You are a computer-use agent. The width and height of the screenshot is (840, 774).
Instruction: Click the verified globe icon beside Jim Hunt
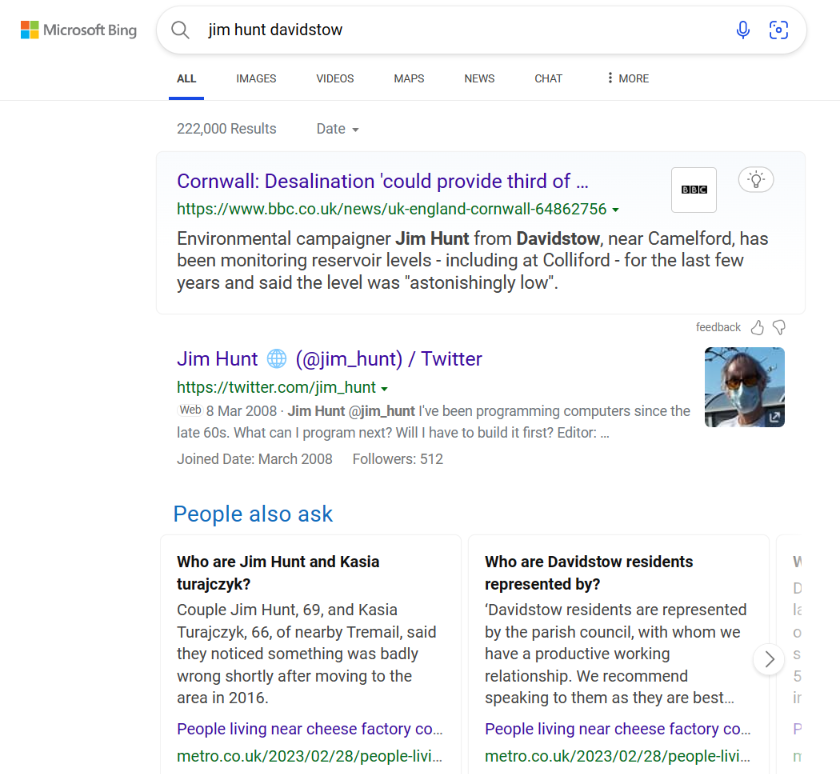tap(276, 359)
